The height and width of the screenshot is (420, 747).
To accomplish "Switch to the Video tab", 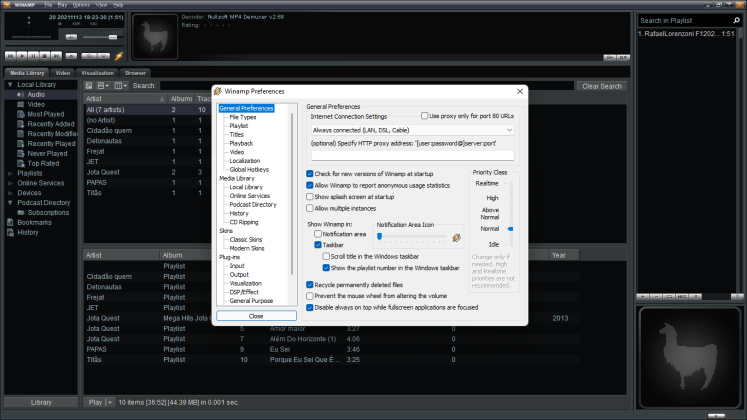I will pyautogui.click(x=62, y=73).
